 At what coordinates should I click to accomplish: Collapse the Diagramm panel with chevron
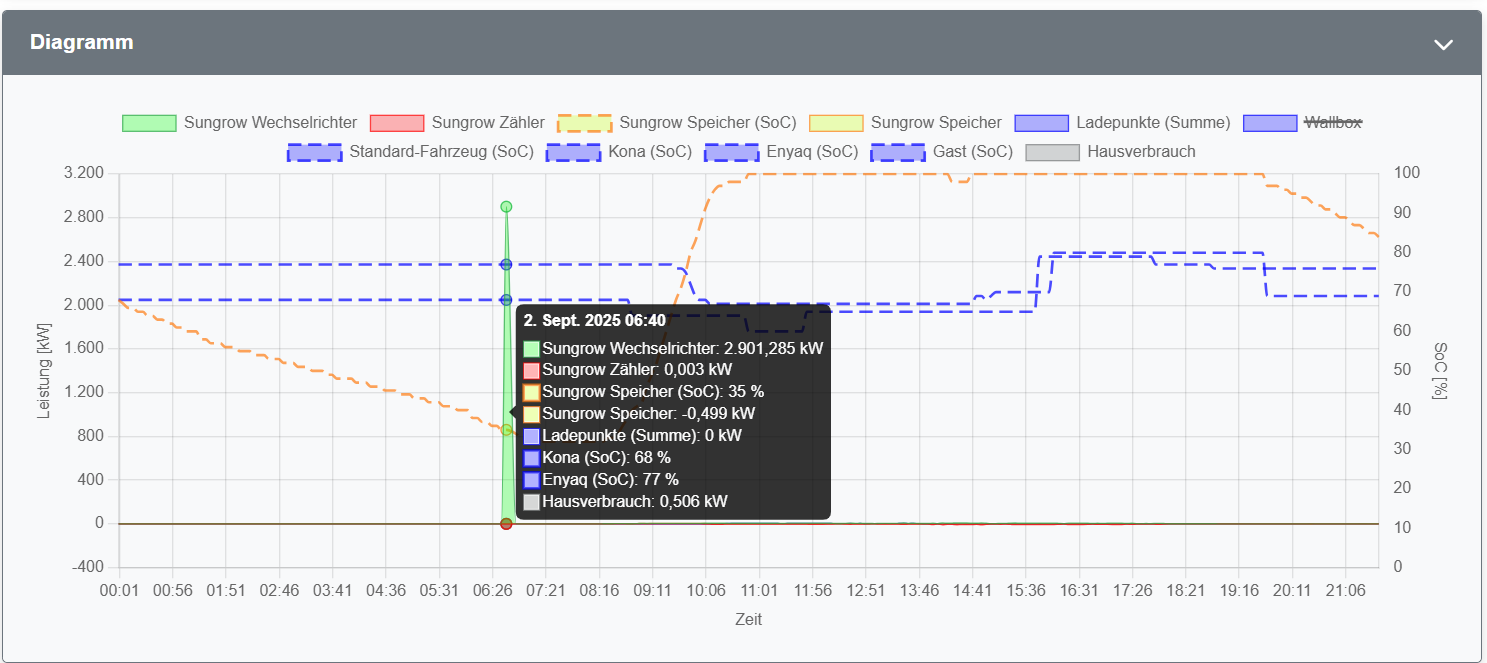tap(1442, 44)
